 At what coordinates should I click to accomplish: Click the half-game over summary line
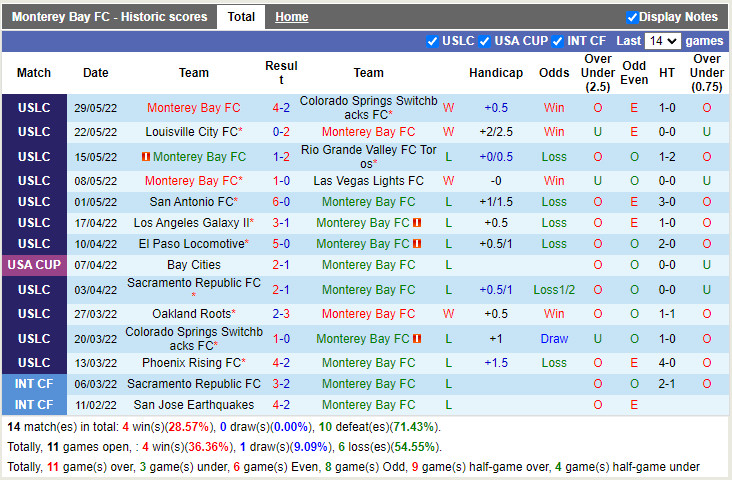click(x=353, y=467)
